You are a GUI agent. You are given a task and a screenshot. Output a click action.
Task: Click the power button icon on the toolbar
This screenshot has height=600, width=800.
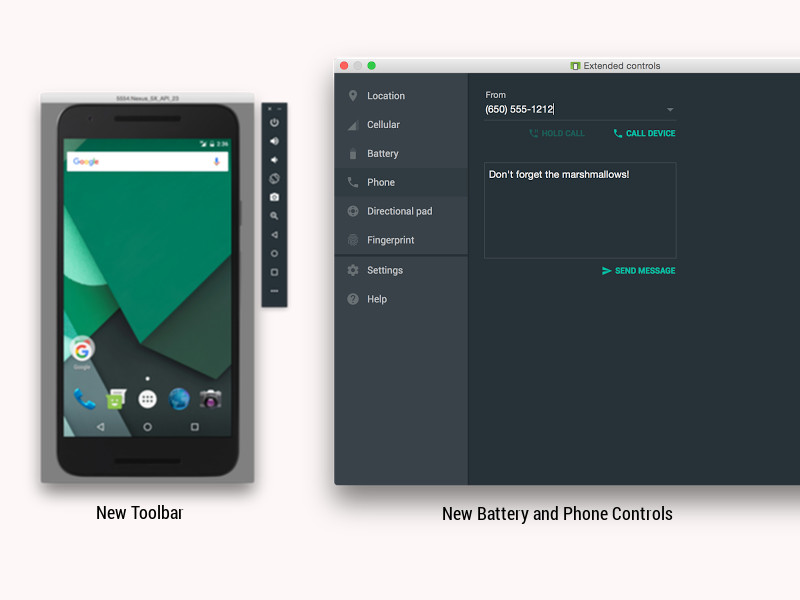point(273,122)
